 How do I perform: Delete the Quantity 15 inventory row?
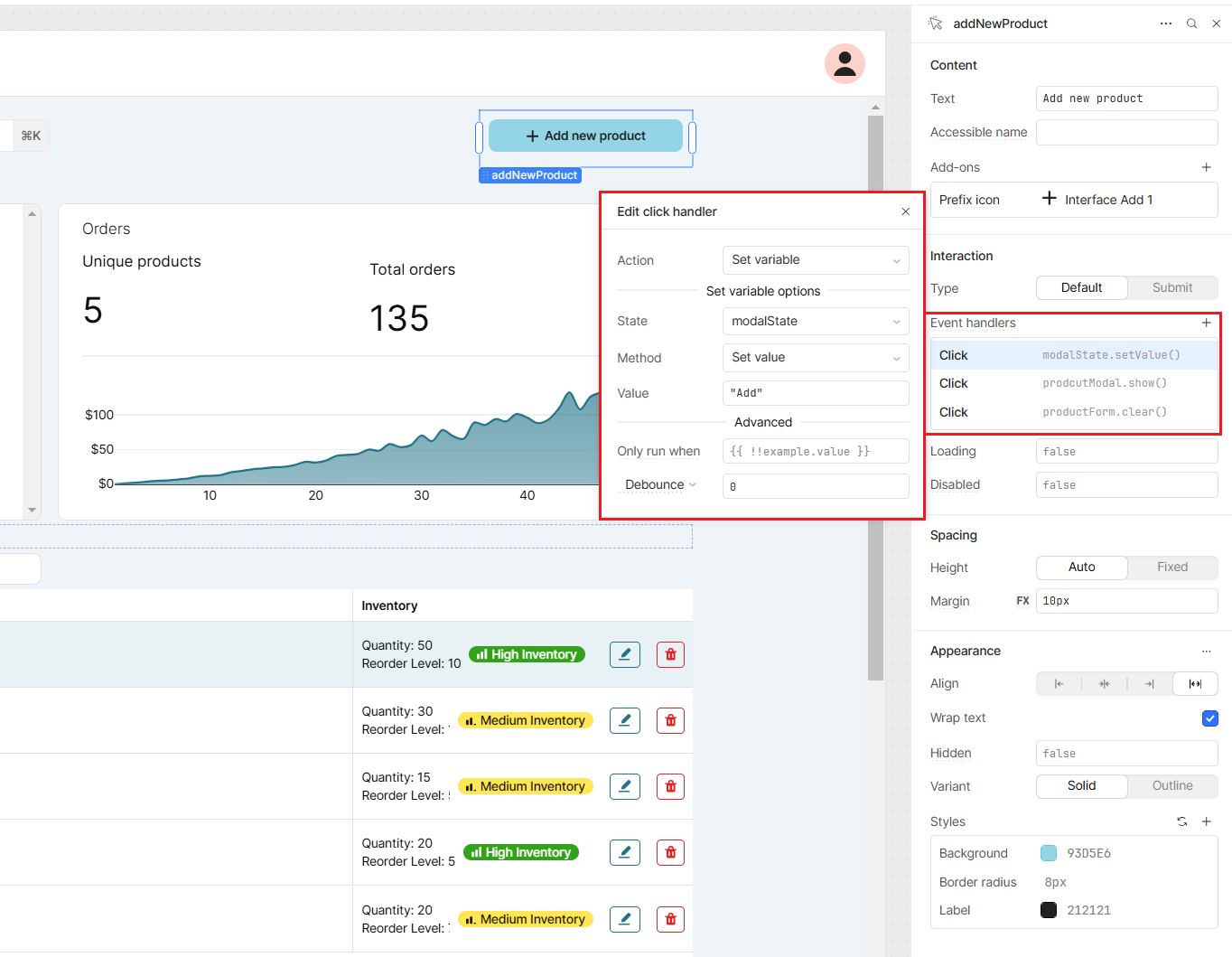670,786
